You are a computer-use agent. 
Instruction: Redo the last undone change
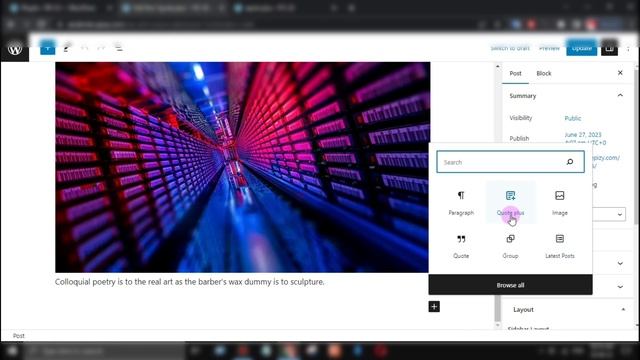coord(101,48)
